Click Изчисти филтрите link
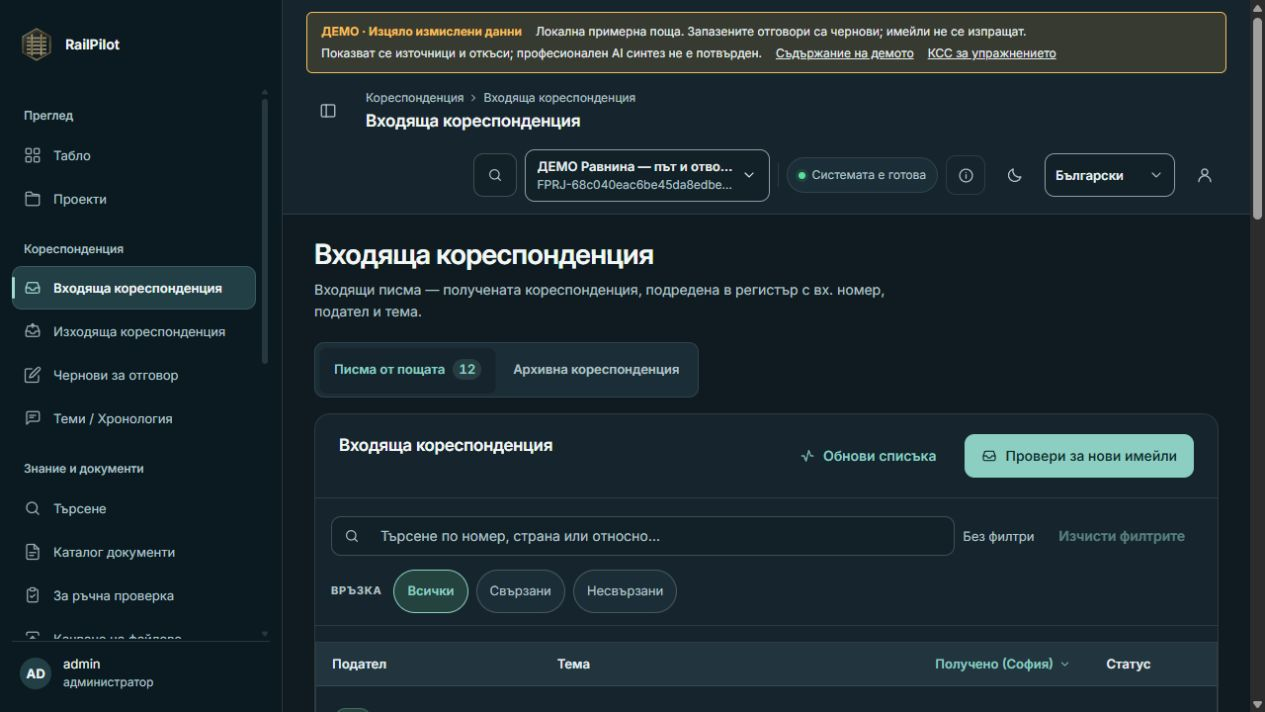Screen dimensions: 1265x712 tap(1121, 536)
